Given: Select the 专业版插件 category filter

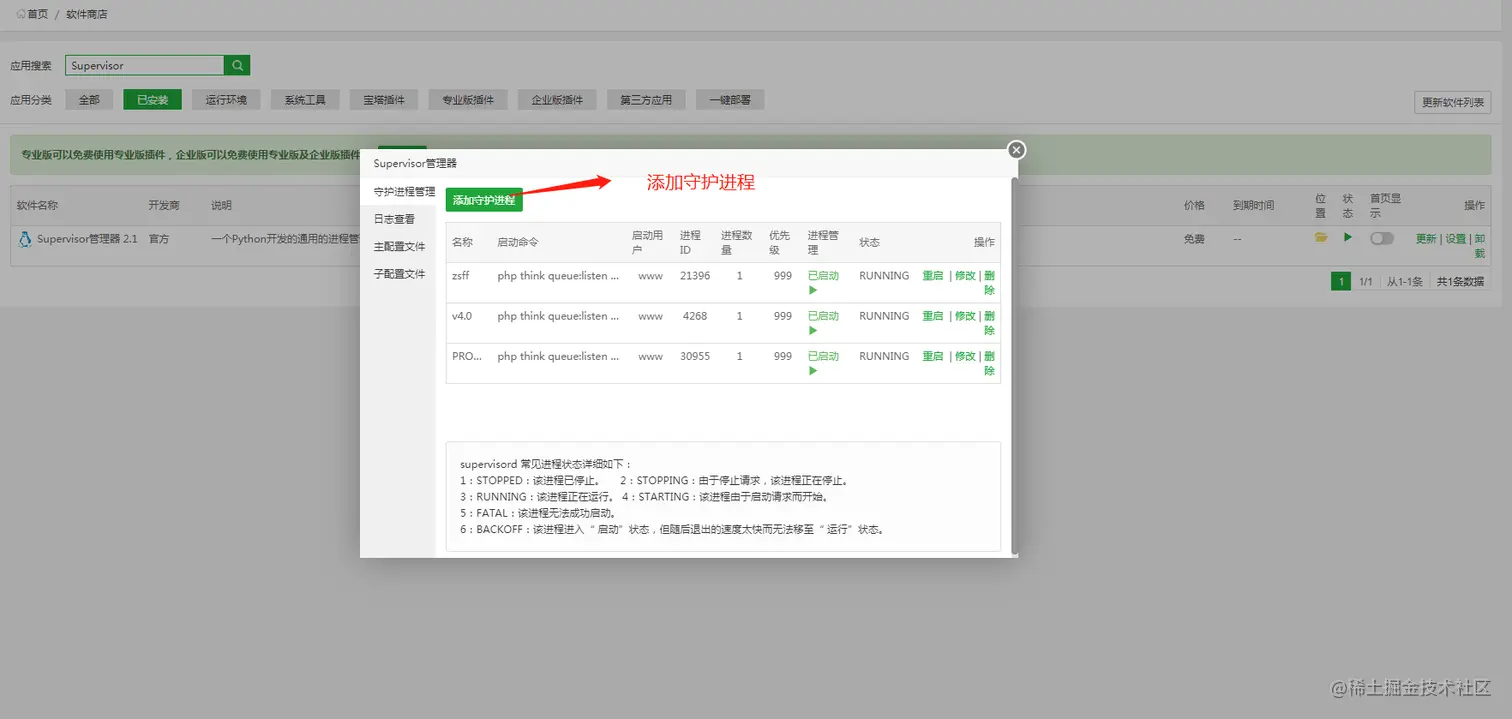Looking at the screenshot, I should click(468, 100).
